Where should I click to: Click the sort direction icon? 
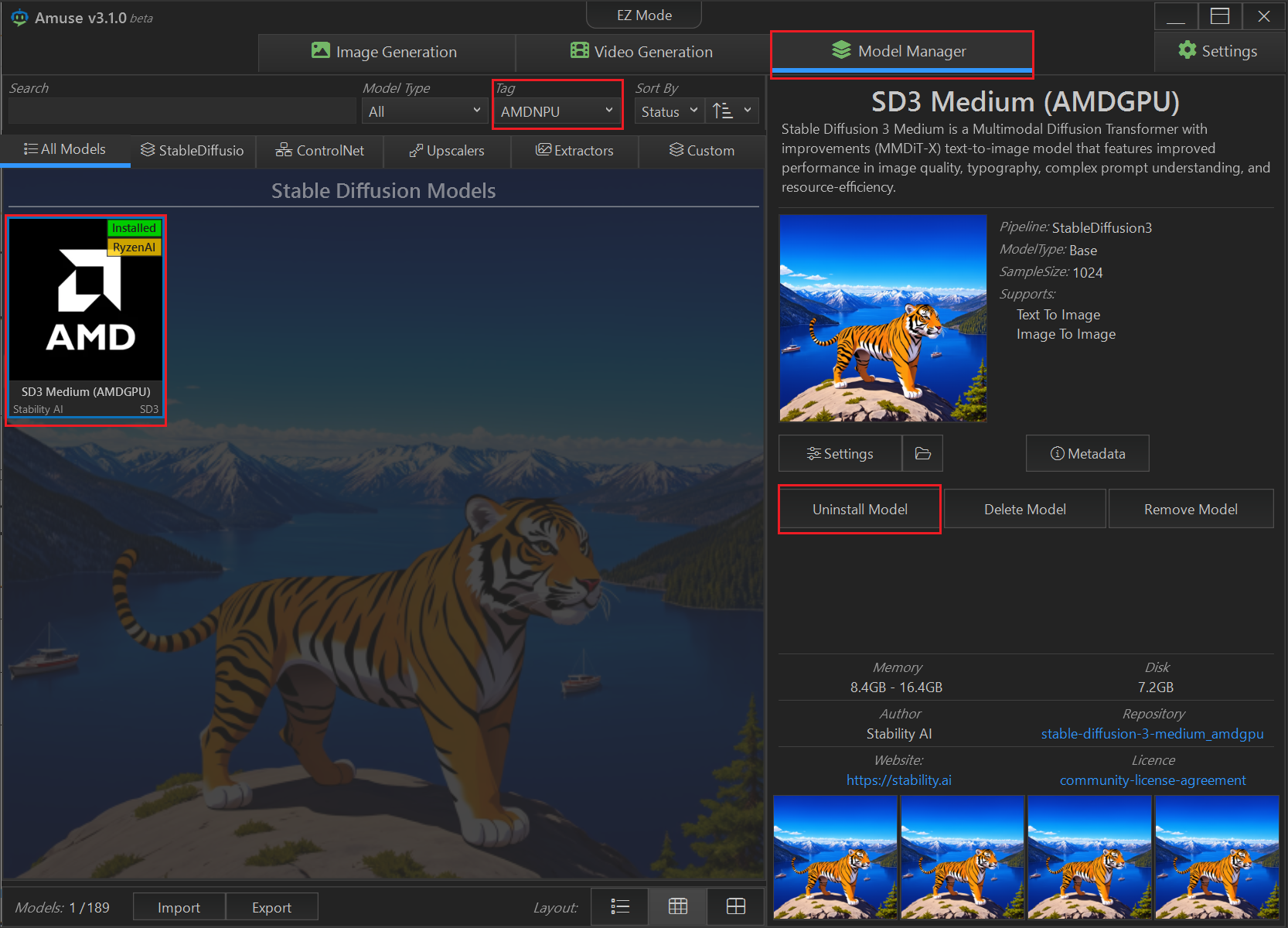pyautogui.click(x=723, y=111)
